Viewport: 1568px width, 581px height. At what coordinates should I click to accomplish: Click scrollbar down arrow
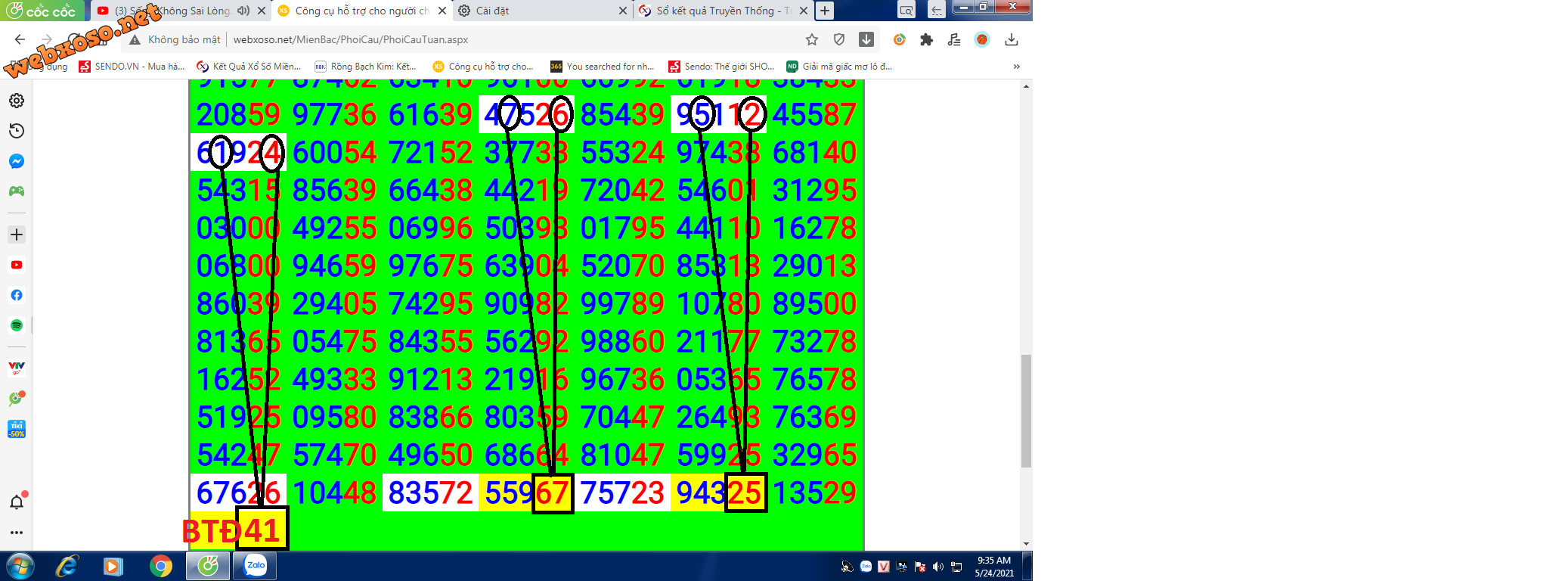tap(1026, 544)
